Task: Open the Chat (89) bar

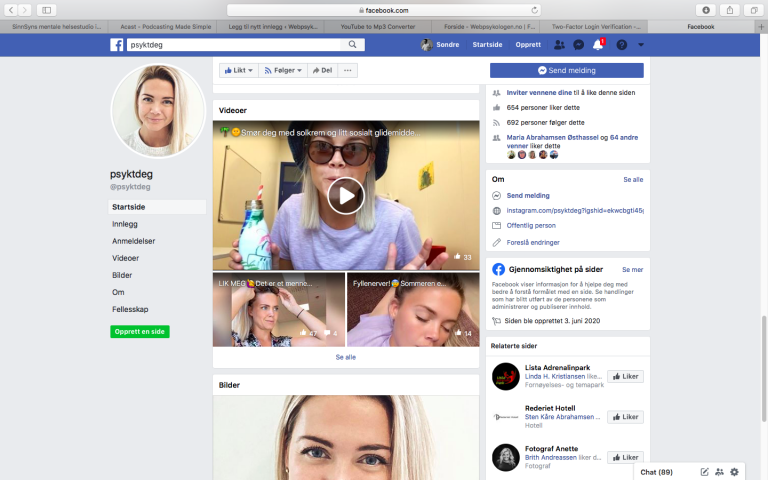Action: point(656,472)
